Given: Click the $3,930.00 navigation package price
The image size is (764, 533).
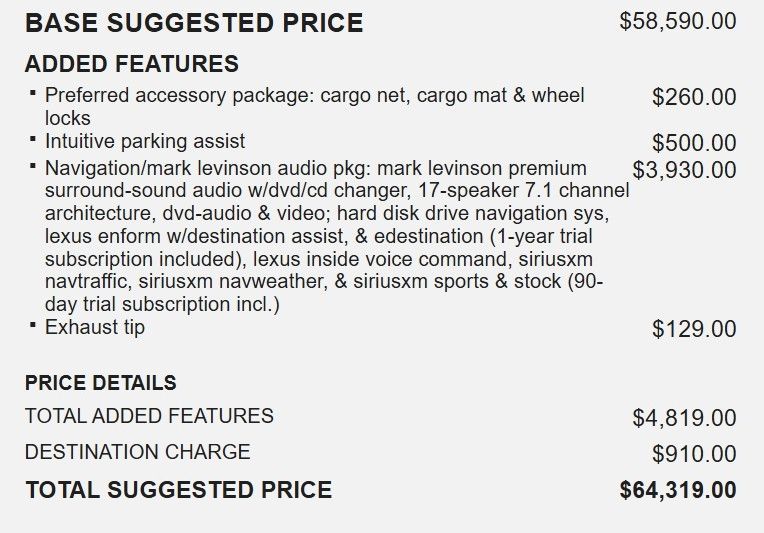Looking at the screenshot, I should coord(684,170).
